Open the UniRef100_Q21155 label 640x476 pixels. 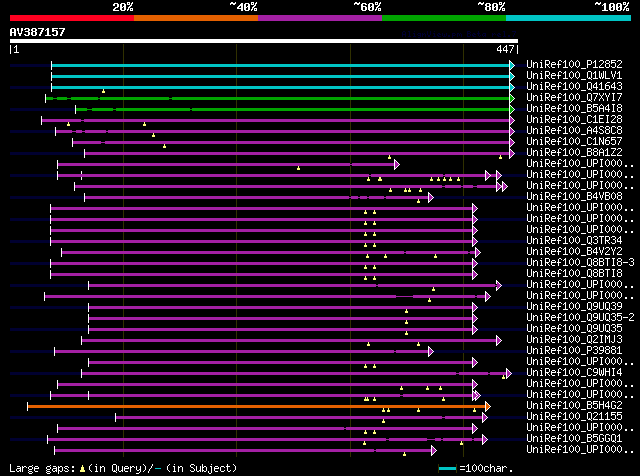pyautogui.click(x=574, y=417)
